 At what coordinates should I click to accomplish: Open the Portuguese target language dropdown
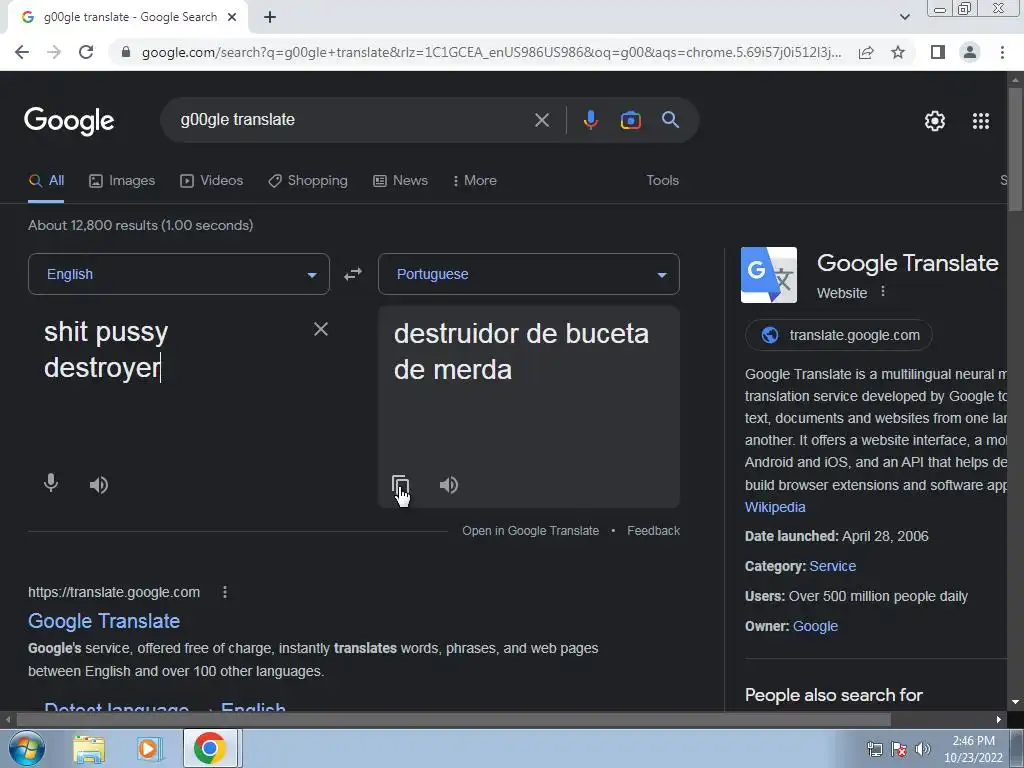[x=529, y=274]
